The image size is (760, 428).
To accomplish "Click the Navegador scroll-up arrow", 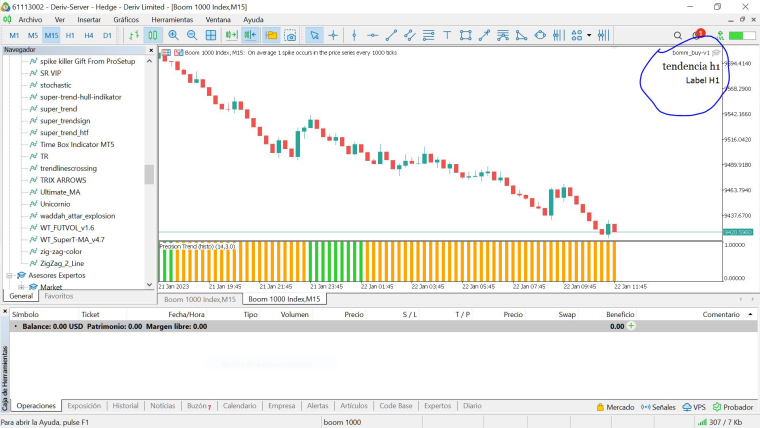I will click(x=149, y=61).
